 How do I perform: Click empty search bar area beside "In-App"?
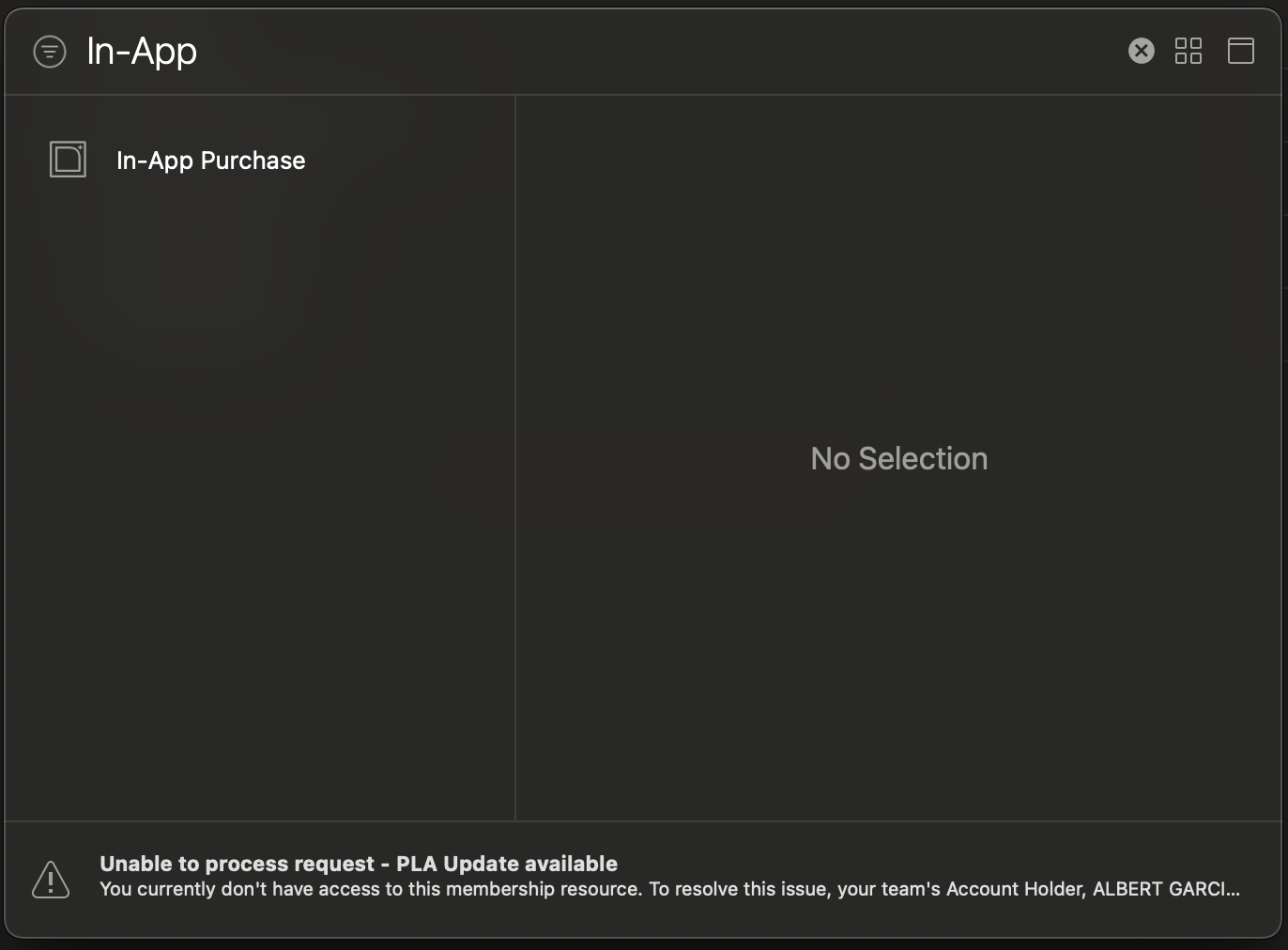pyautogui.click(x=657, y=52)
